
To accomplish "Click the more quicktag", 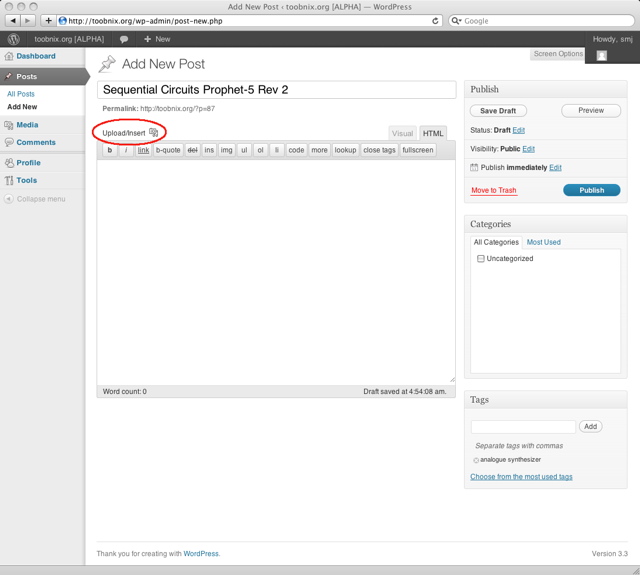I will coord(319,150).
